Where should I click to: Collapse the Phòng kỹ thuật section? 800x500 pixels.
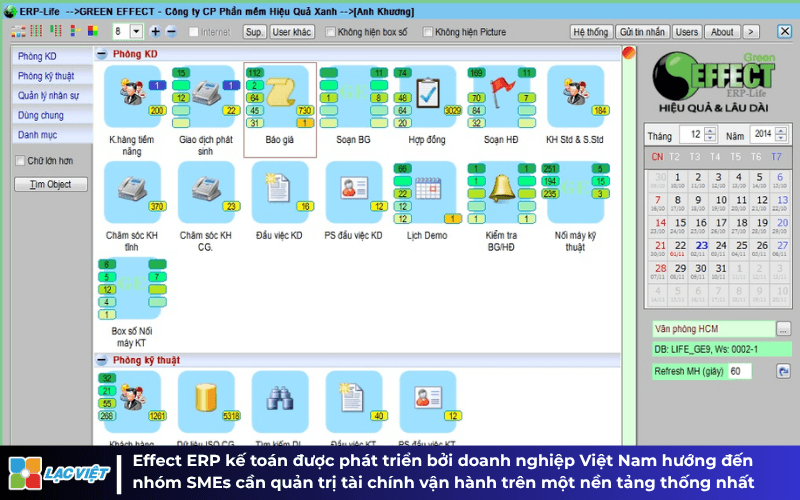[102, 360]
